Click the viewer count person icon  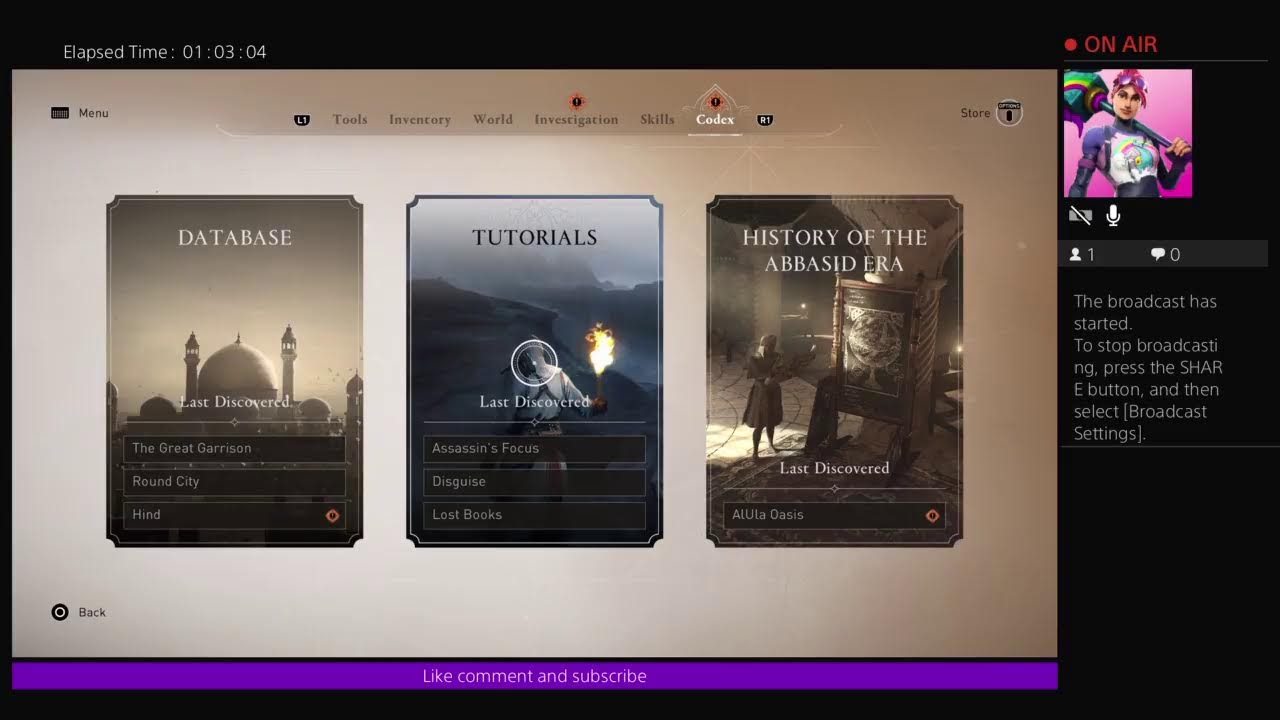[1076, 255]
